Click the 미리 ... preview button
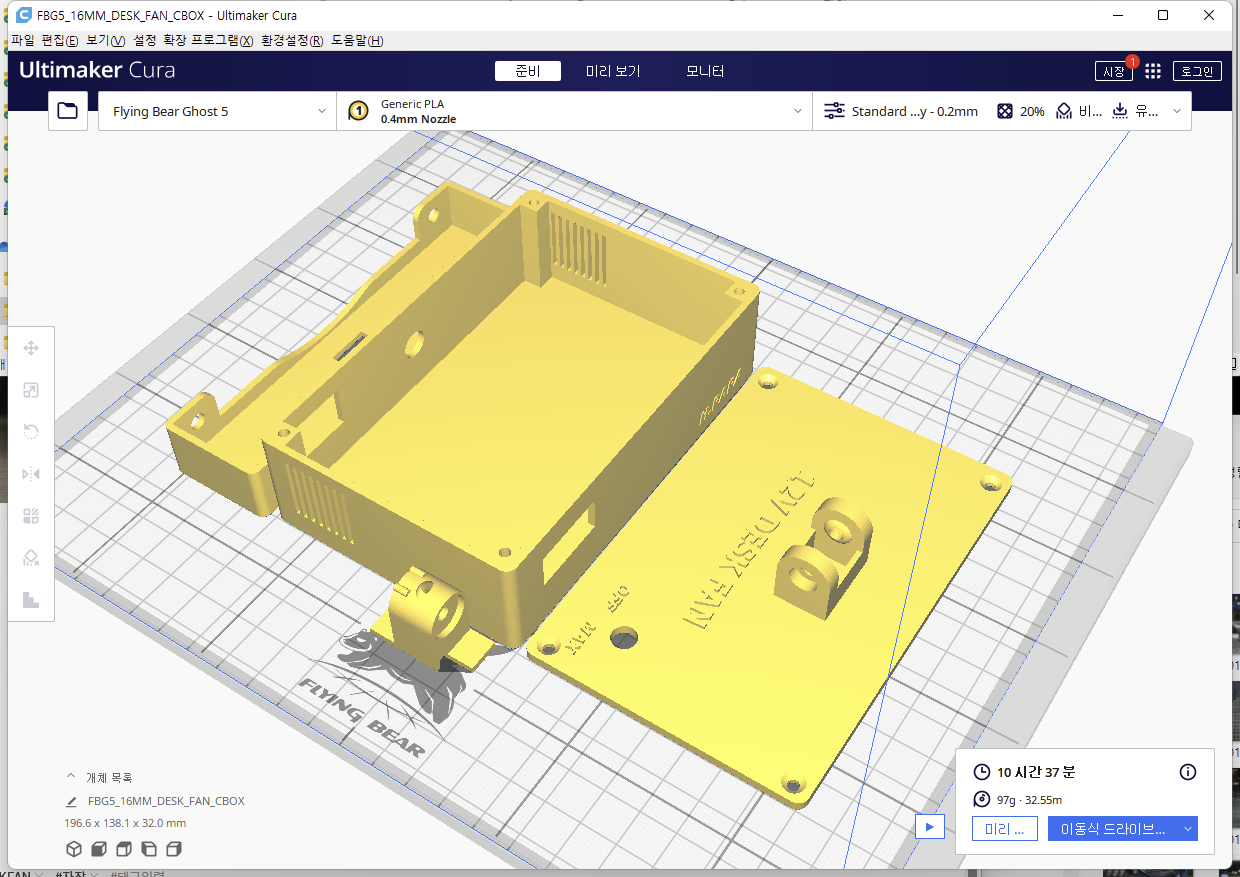 point(1004,829)
